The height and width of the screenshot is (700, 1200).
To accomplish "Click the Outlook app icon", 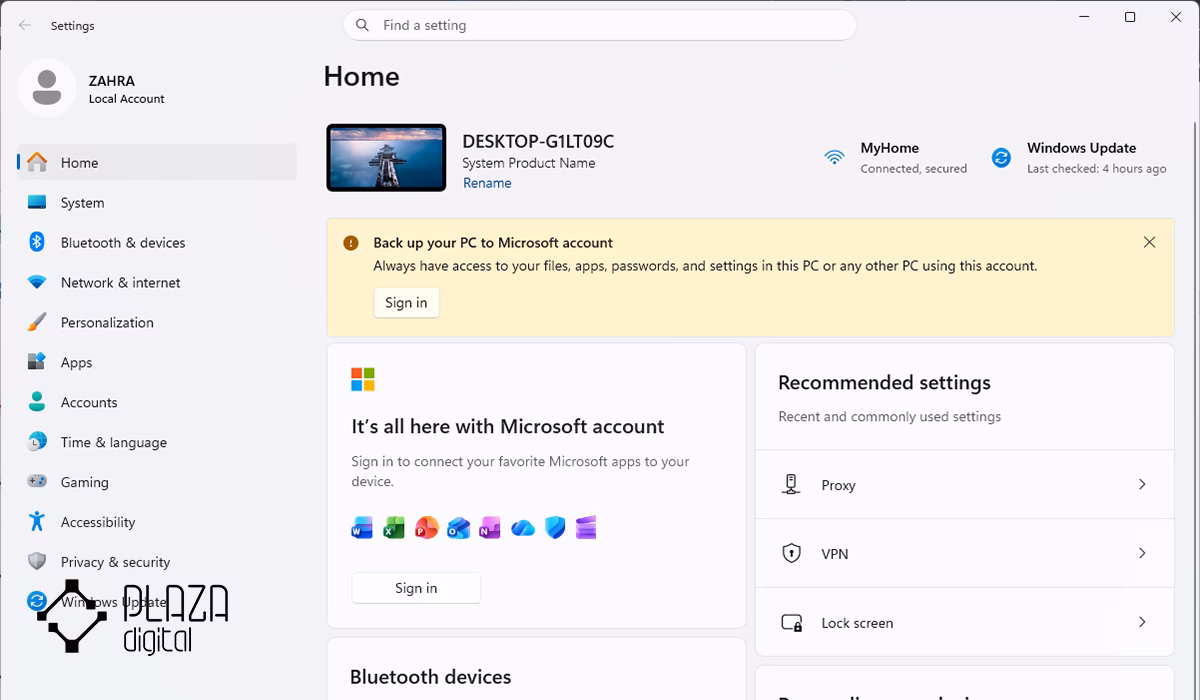I will (458, 528).
